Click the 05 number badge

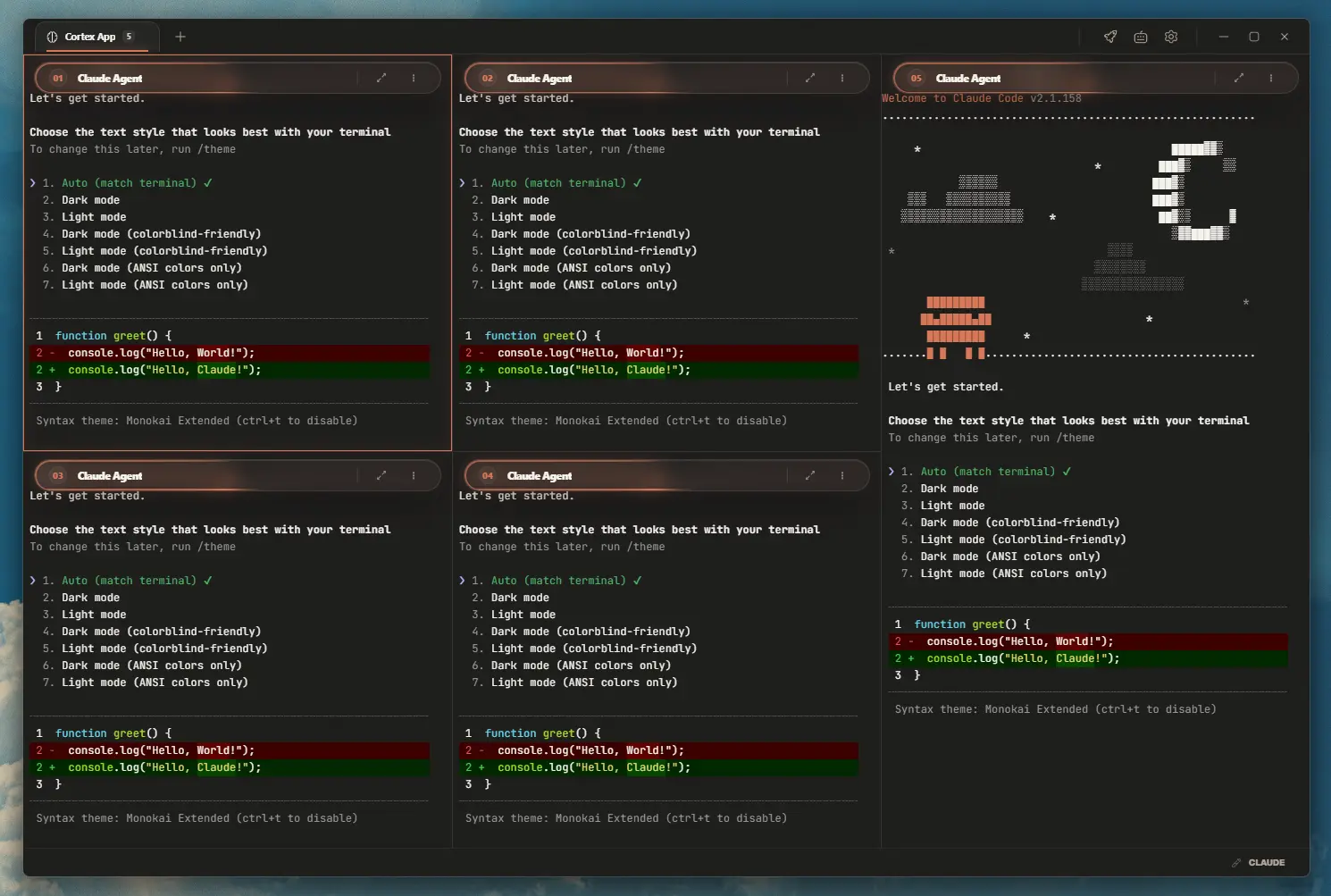click(917, 79)
